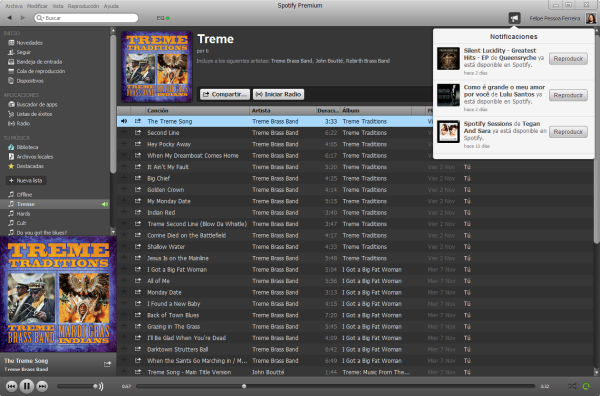Share the My Monday Date track

tap(138, 201)
